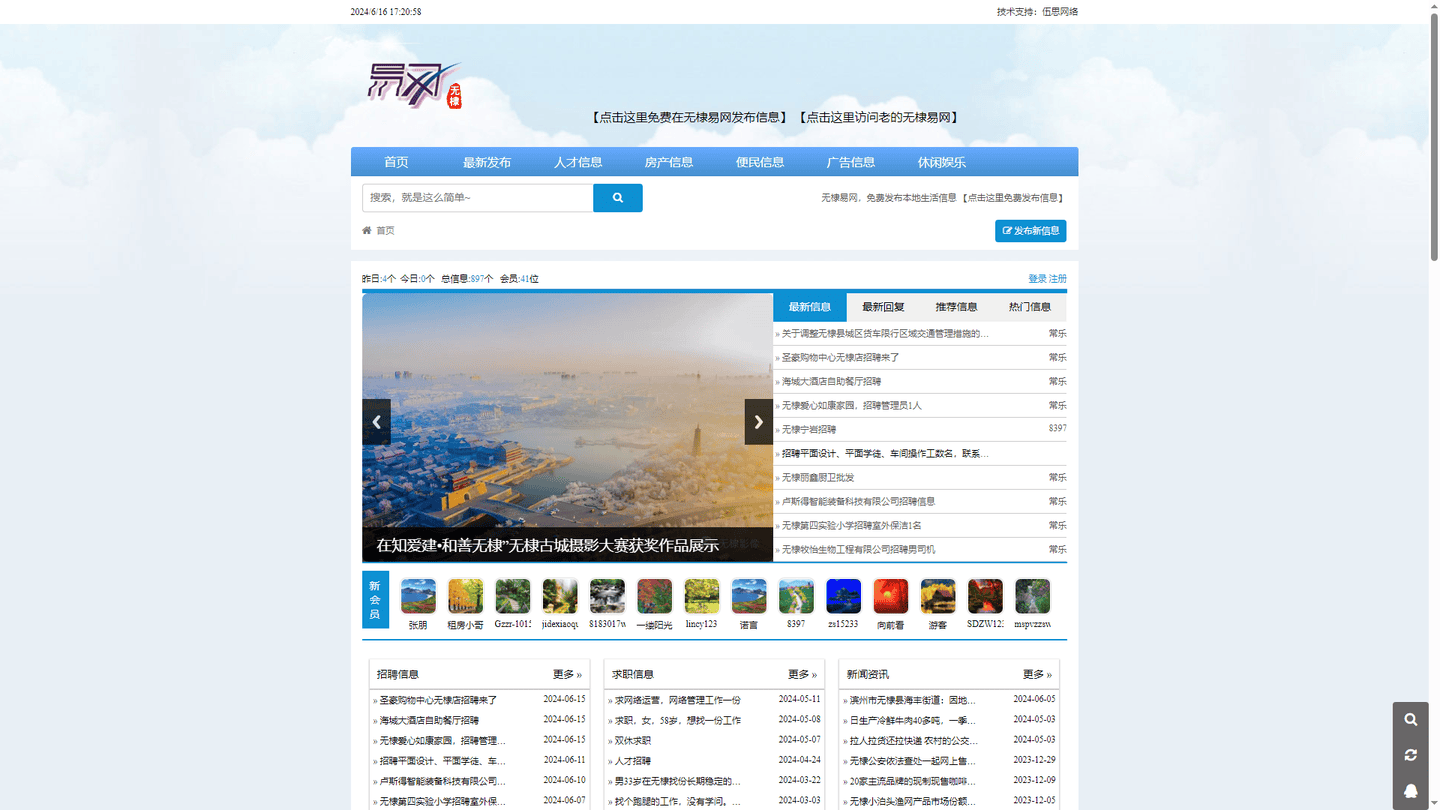This screenshot has width=1440, height=810.
Task: Switch to the 推荐信息 tab
Action: click(x=957, y=307)
